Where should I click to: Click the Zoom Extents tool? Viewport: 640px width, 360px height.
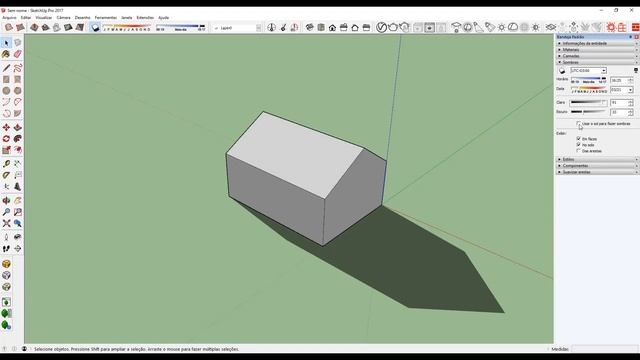6,223
